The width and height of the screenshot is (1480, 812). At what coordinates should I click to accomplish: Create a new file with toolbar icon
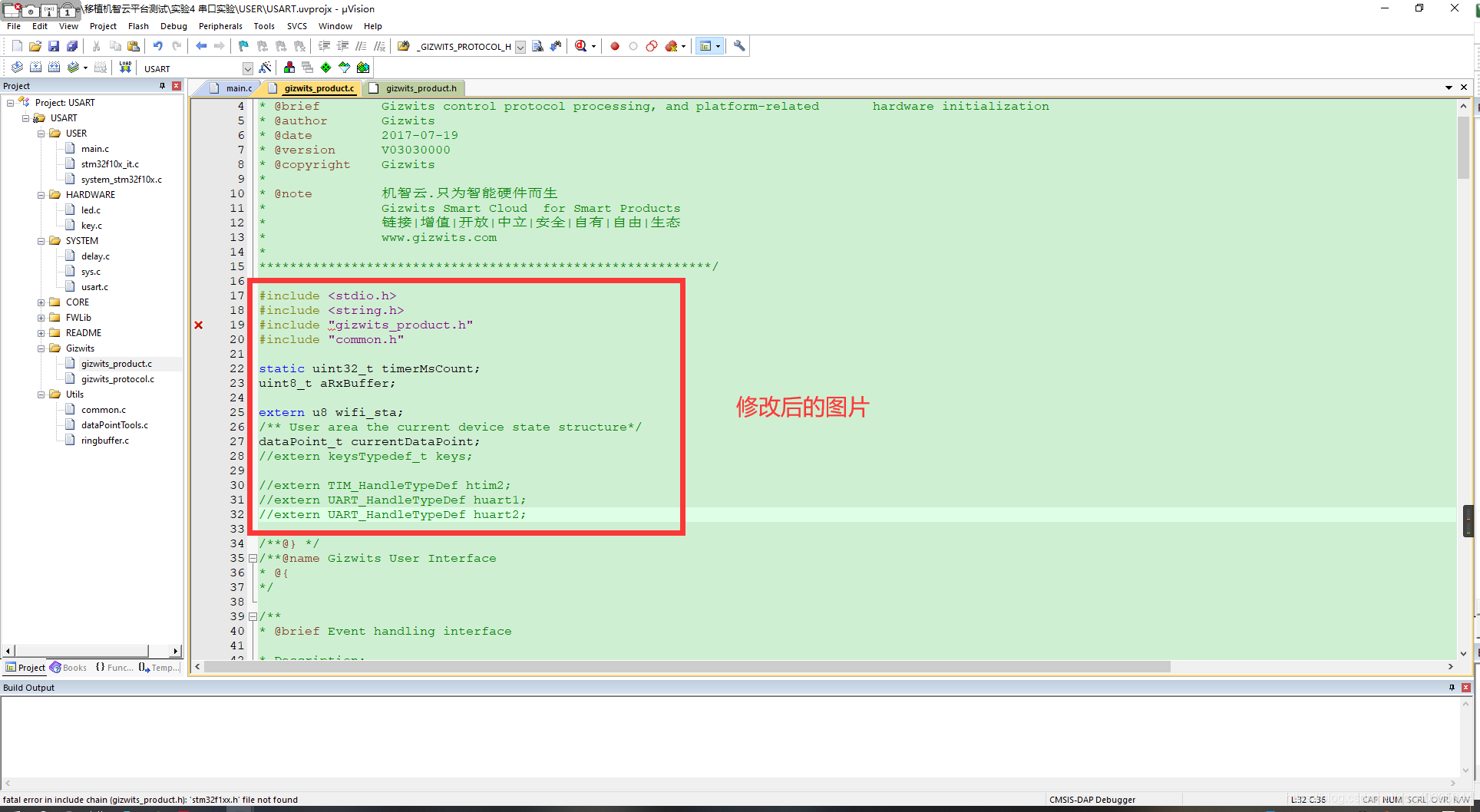point(17,46)
